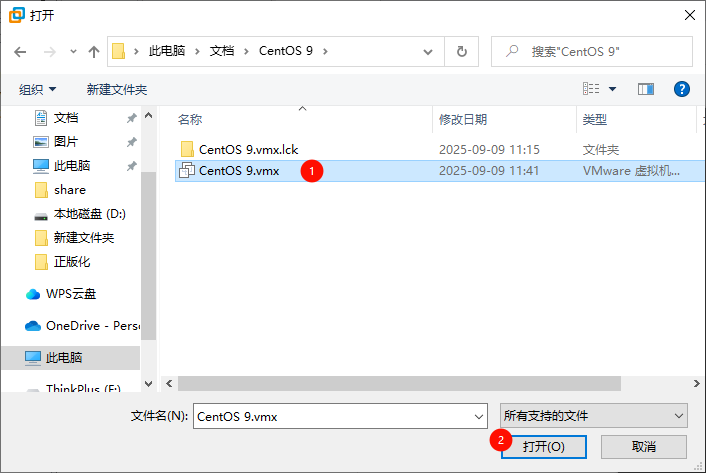
Task: Refresh the CentOS 9 folder
Action: 462,52
